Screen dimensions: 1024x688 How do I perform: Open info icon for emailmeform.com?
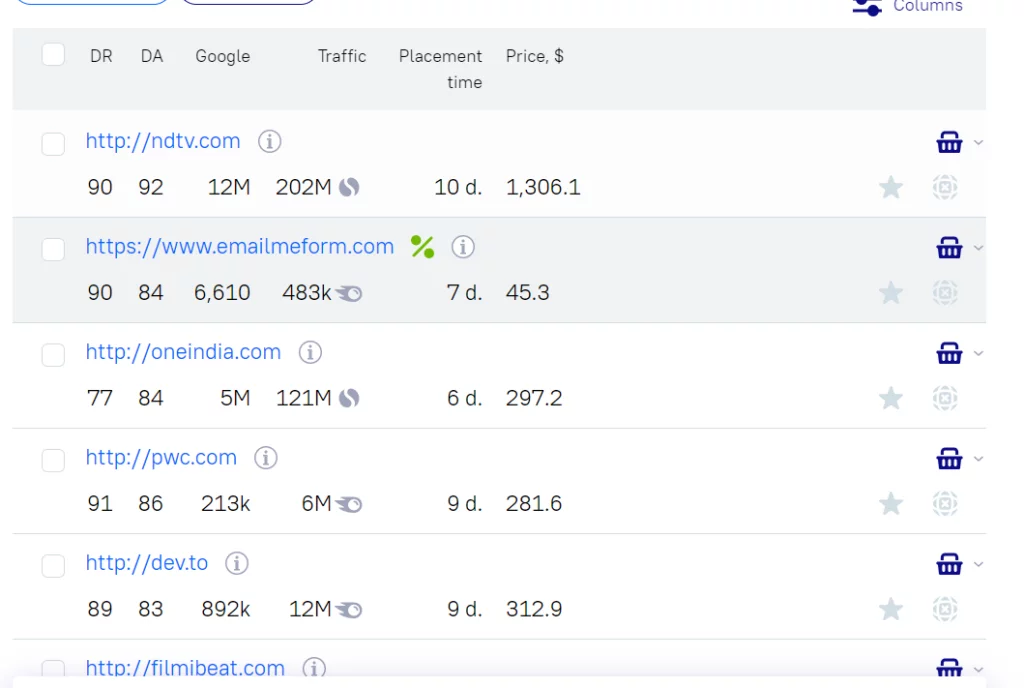pyautogui.click(x=463, y=247)
